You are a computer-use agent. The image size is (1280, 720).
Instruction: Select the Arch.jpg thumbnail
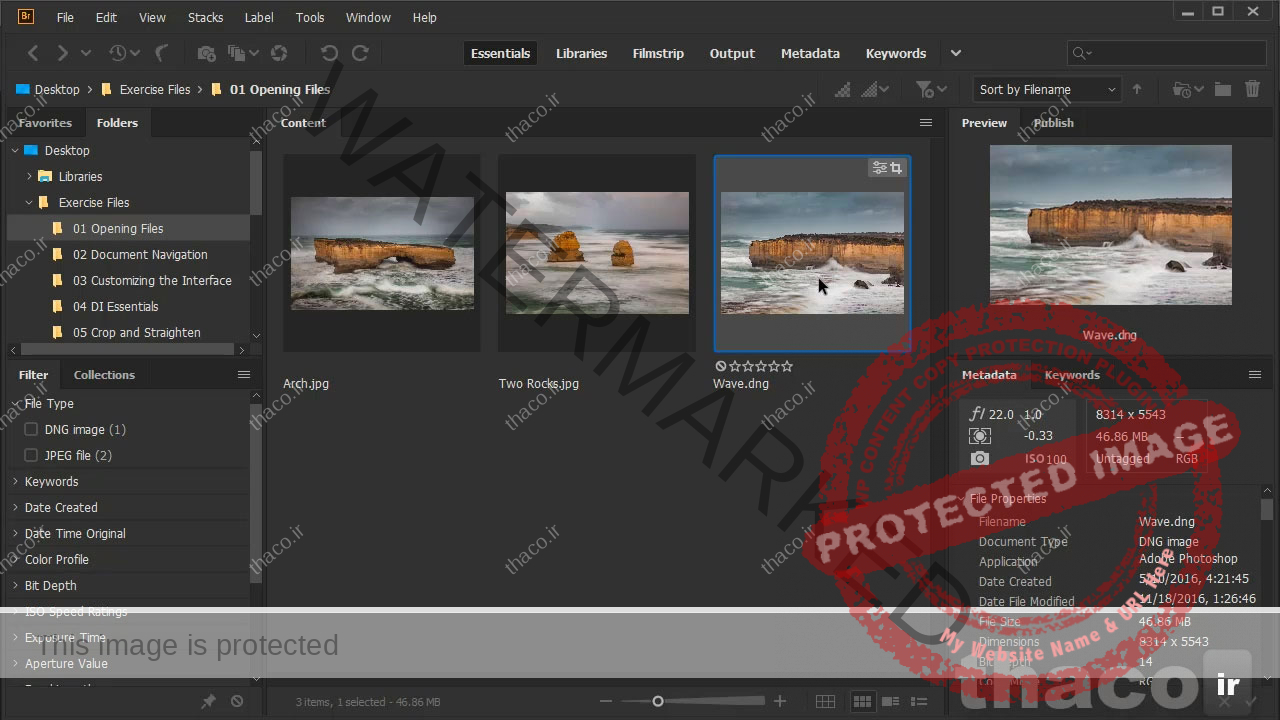click(382, 253)
